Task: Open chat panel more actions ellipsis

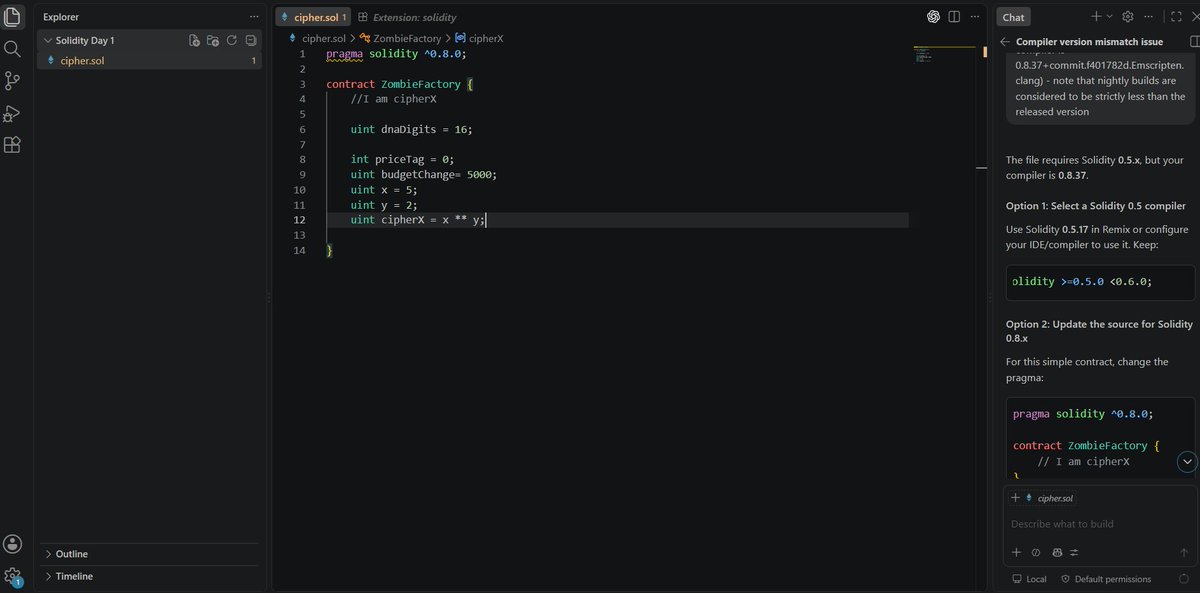Action: coord(1149,17)
